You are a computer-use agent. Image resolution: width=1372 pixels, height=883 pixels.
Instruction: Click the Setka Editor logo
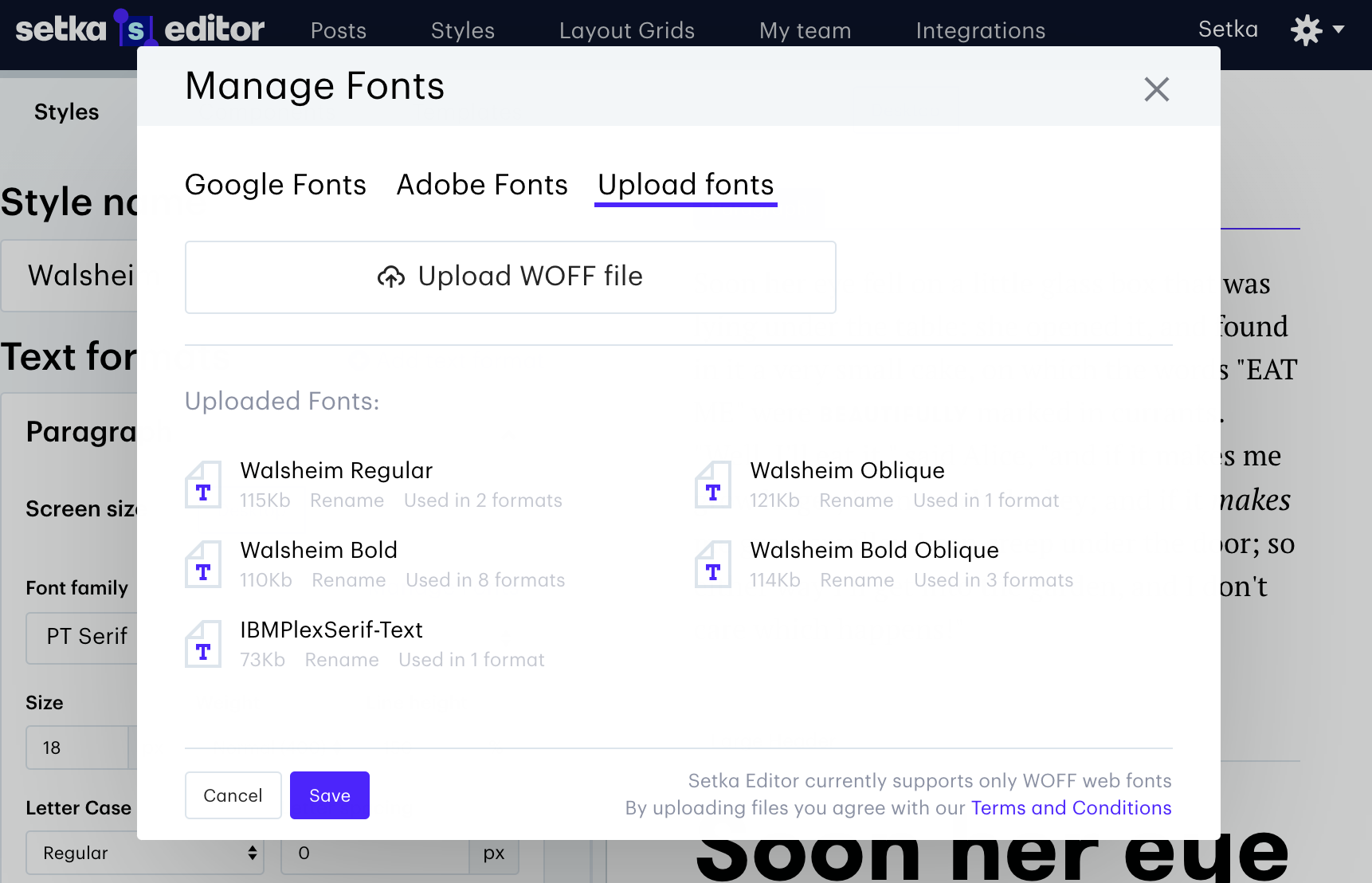coord(139,29)
